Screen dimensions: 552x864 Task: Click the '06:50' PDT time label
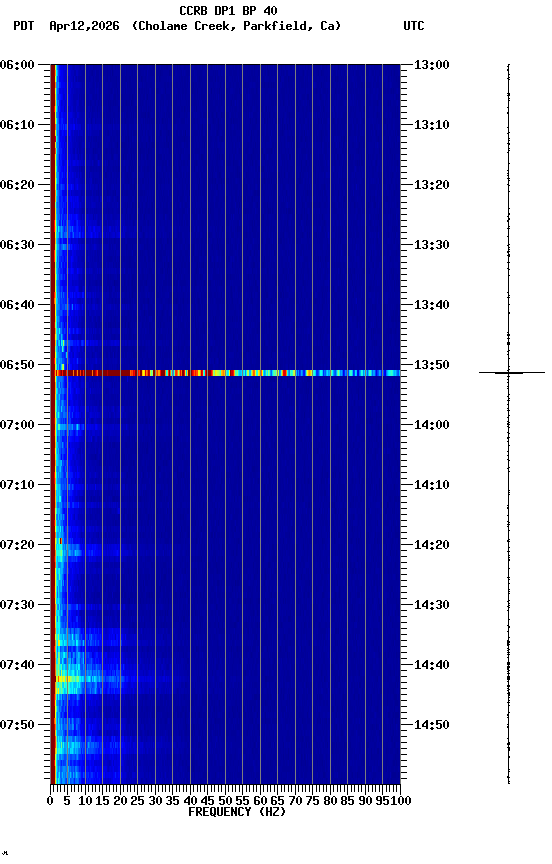[17, 365]
